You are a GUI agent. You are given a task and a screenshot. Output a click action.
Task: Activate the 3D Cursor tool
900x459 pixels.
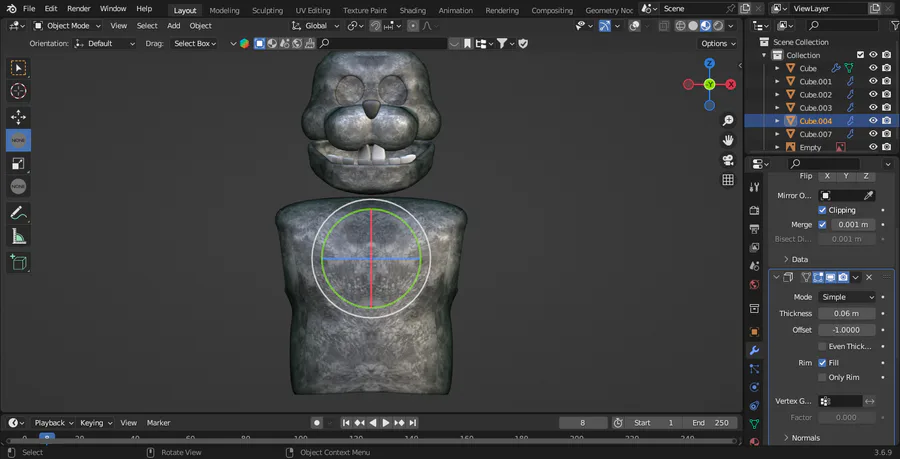(x=18, y=91)
